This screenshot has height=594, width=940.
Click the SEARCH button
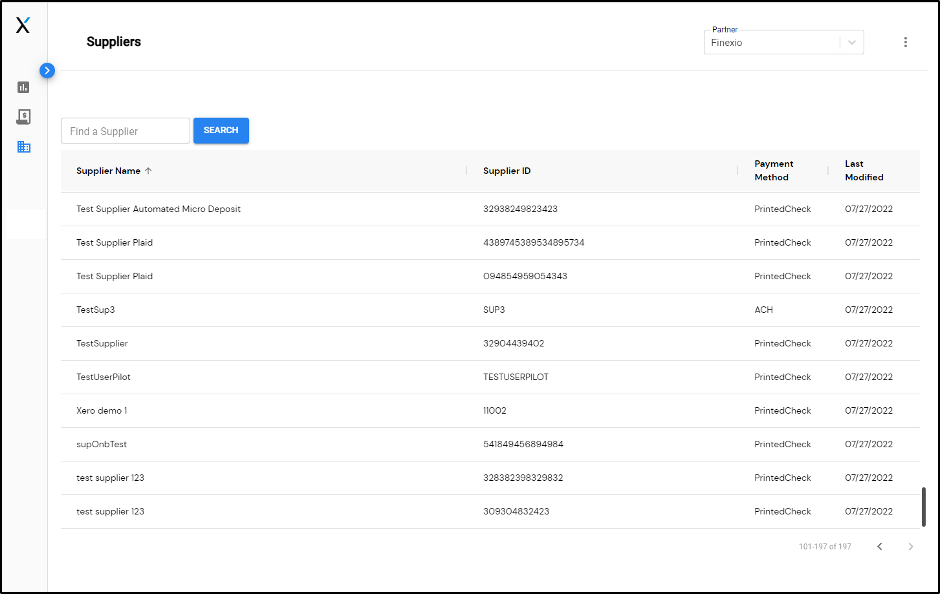tap(221, 130)
